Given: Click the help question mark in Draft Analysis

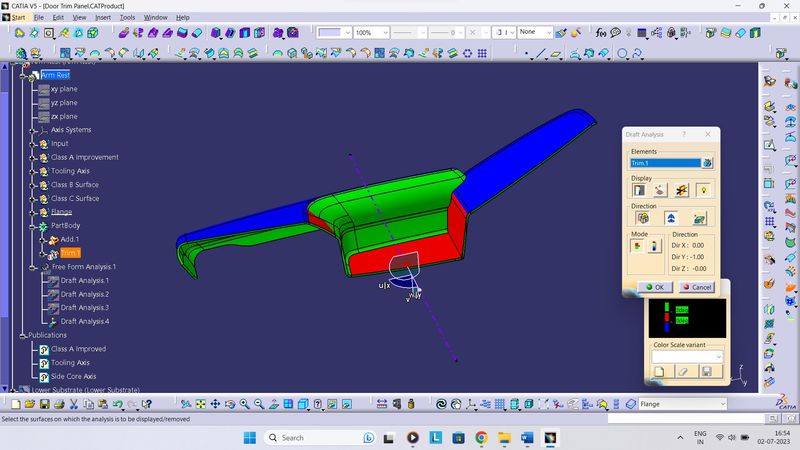Looking at the screenshot, I should 684,134.
